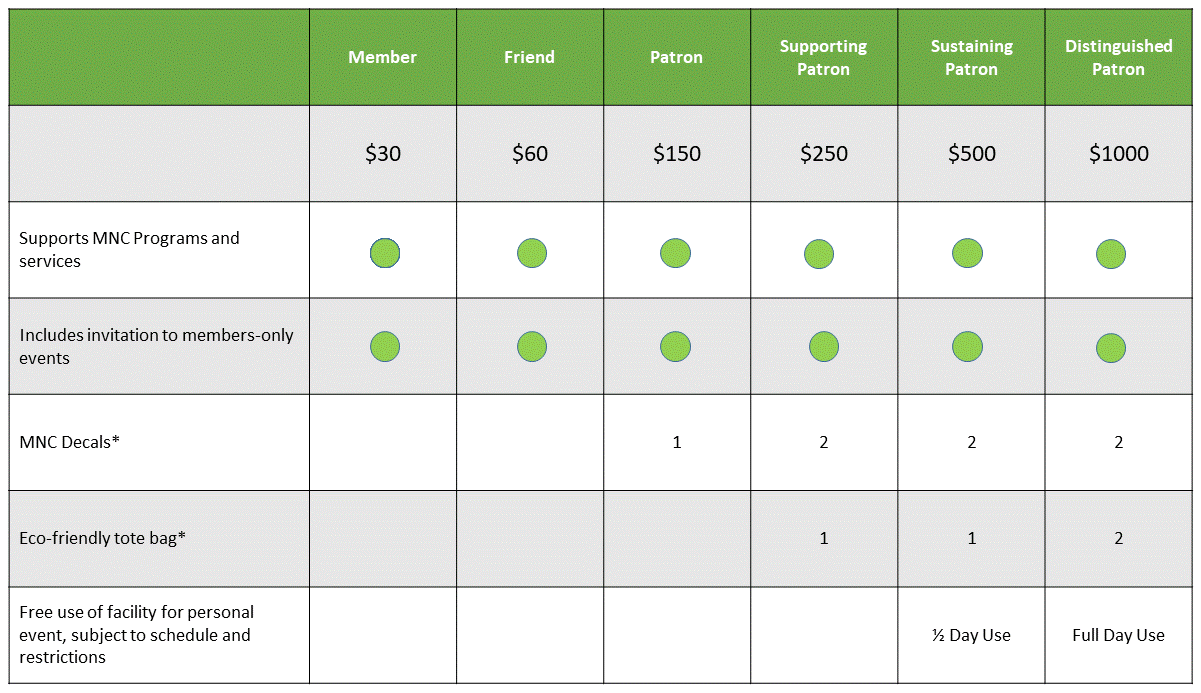This screenshot has width=1201, height=693.
Task: Click the Eco-friendly tote bag* label
Action: pyautogui.click(x=103, y=538)
